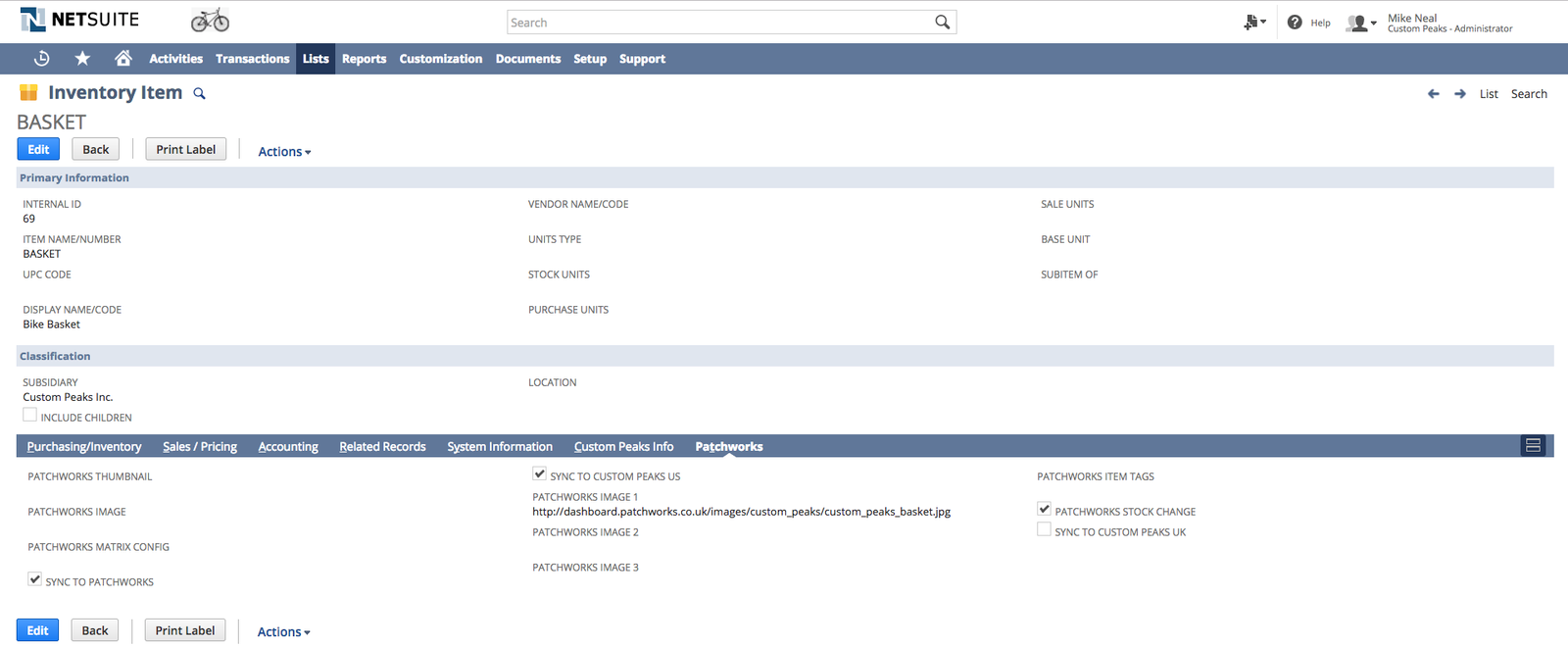Toggle Include Children checkbox

(x=29, y=415)
